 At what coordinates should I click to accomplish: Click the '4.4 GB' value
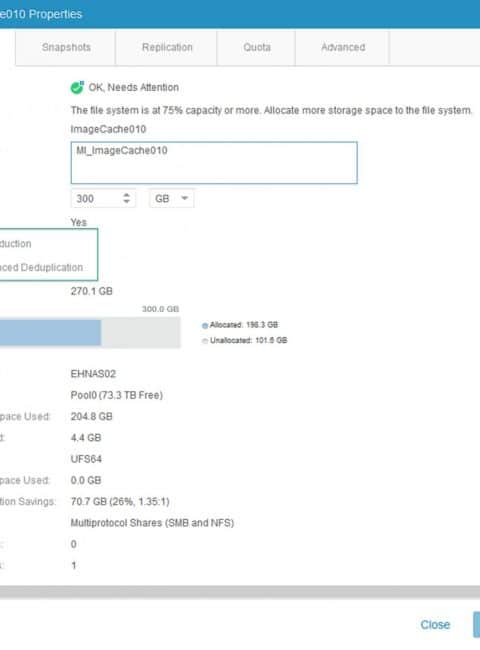86,438
